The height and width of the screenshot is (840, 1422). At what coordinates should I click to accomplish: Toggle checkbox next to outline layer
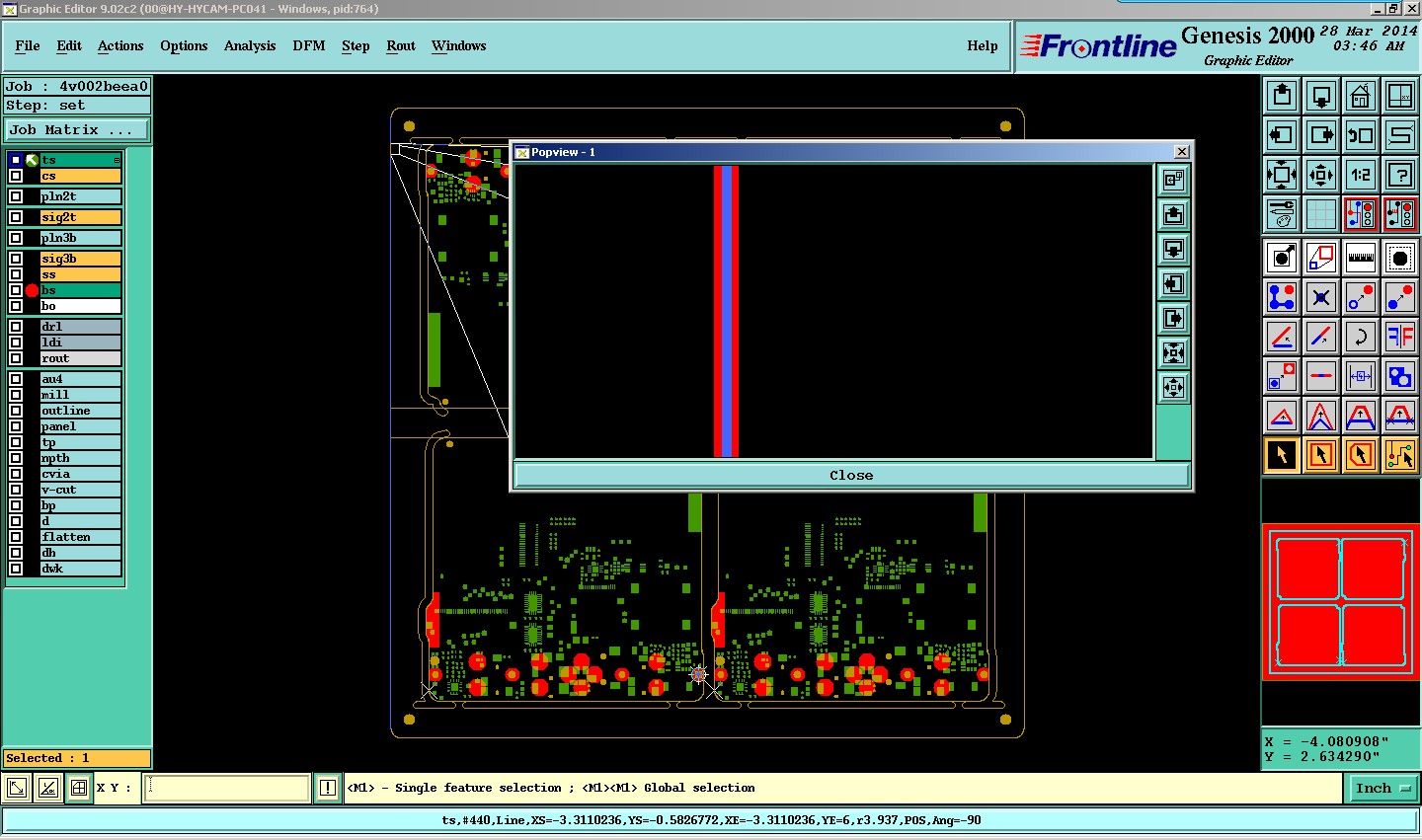pos(16,411)
